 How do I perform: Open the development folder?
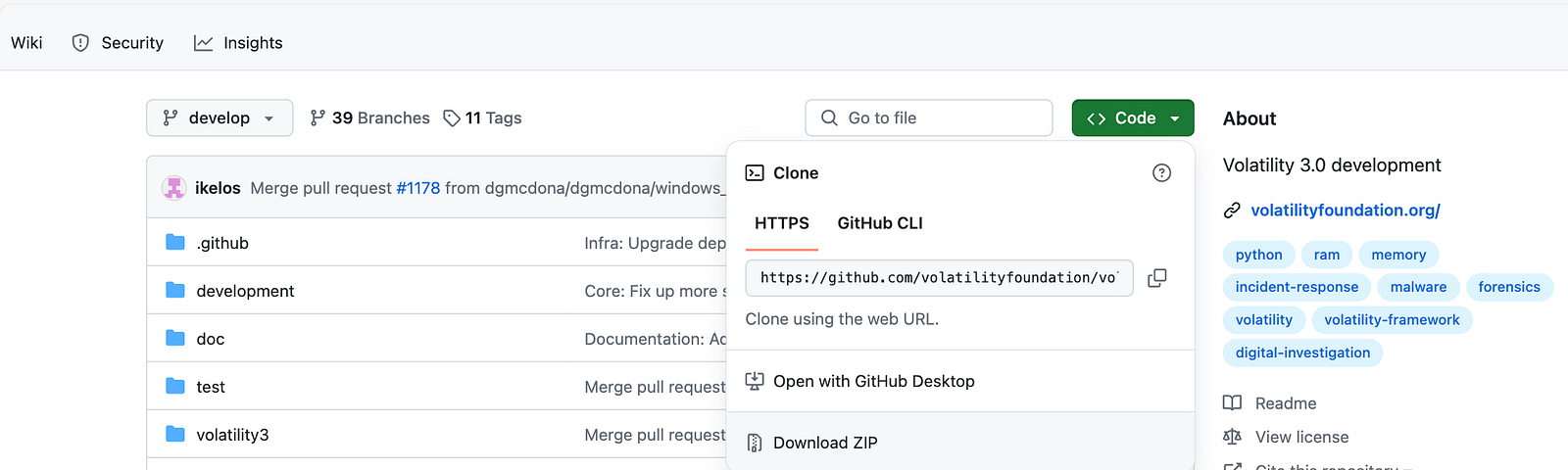click(x=245, y=291)
